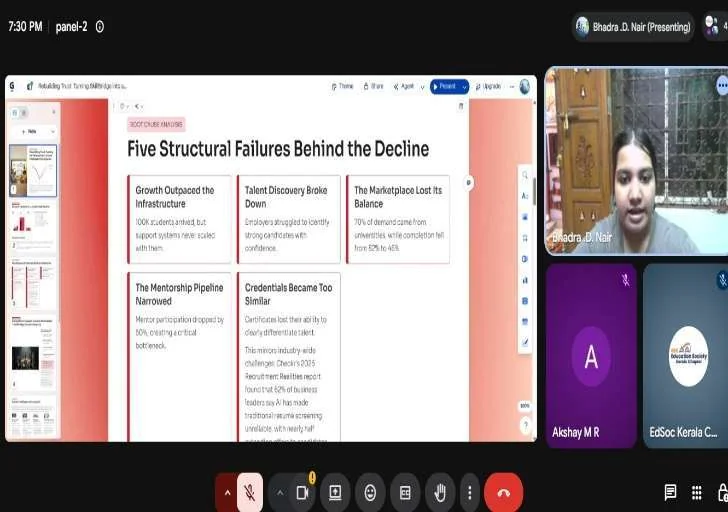Open the Agent button in Gamma
Viewport: 728px width, 512px height.
404,86
